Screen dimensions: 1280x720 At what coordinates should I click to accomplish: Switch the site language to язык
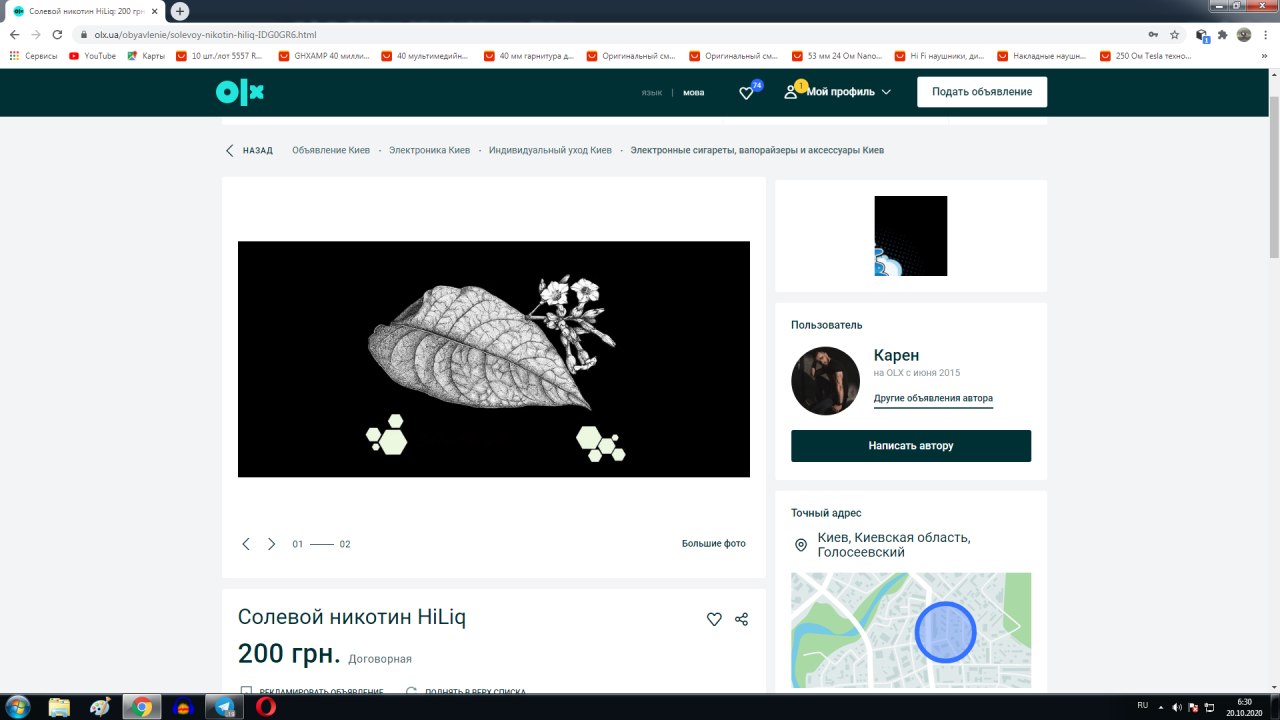[x=652, y=92]
